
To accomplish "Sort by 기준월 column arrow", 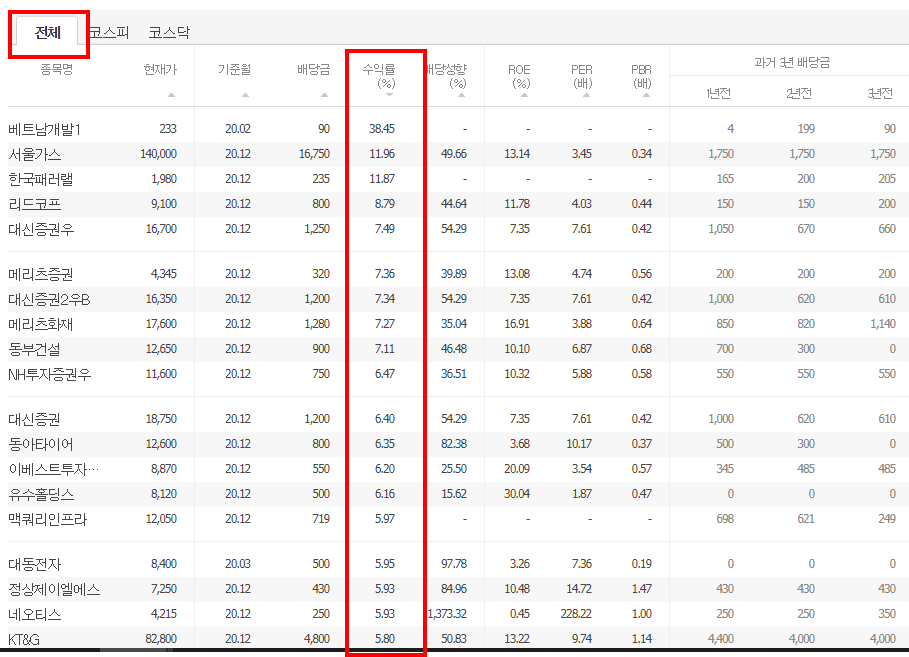I will click(x=245, y=95).
